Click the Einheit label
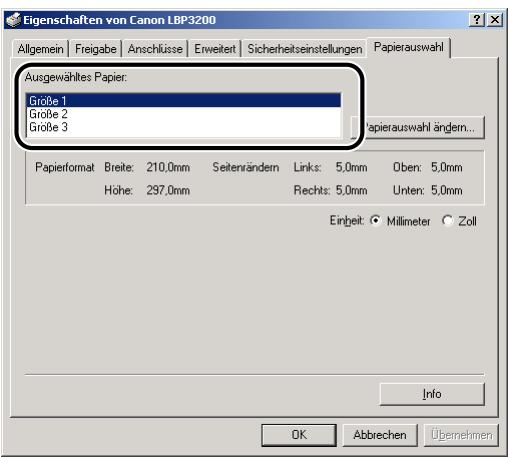The image size is (509, 457). tap(347, 221)
